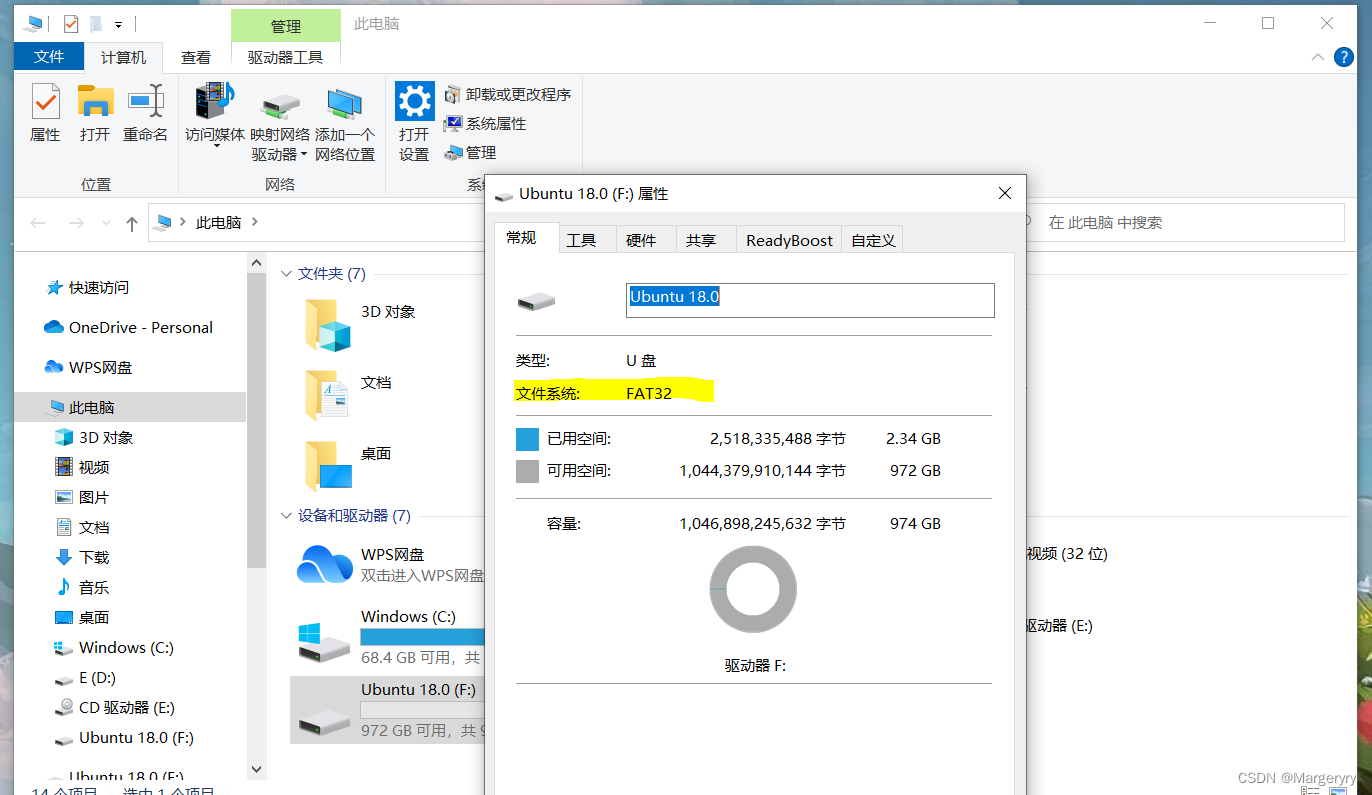Switch to Tools (工具) tab in properties dialog
Screen dimensions: 1372x795
(581, 240)
